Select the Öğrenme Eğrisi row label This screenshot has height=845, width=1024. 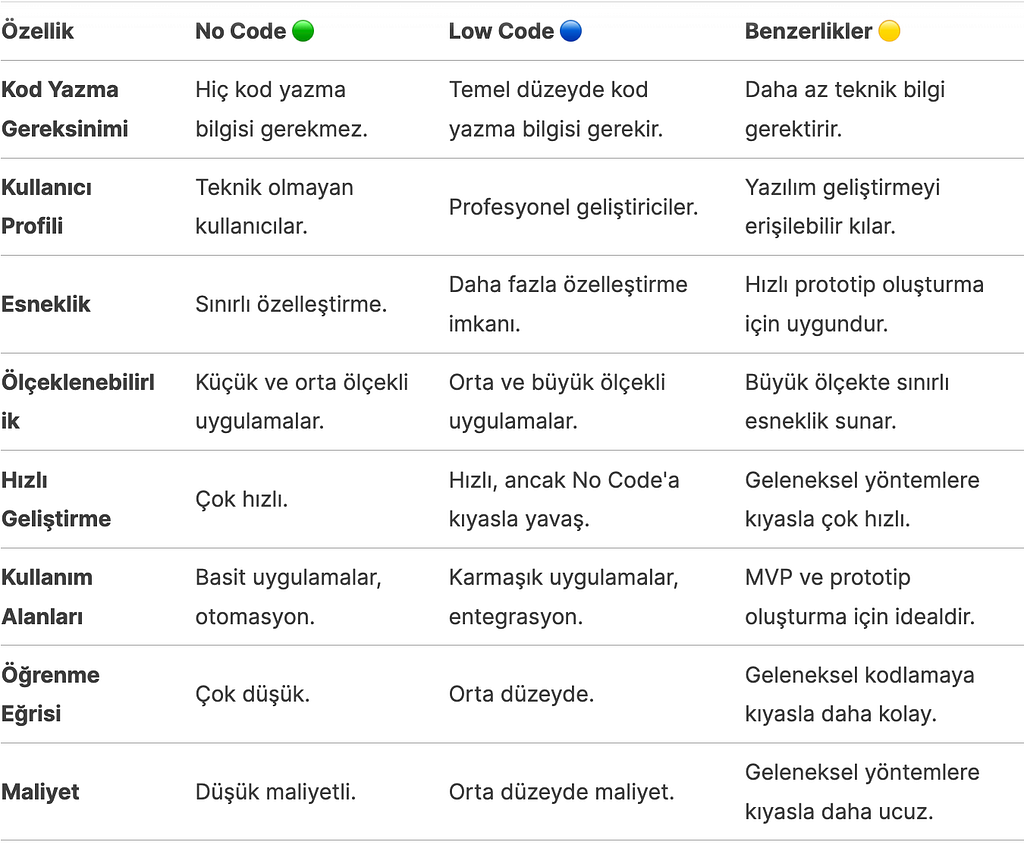tap(50, 694)
